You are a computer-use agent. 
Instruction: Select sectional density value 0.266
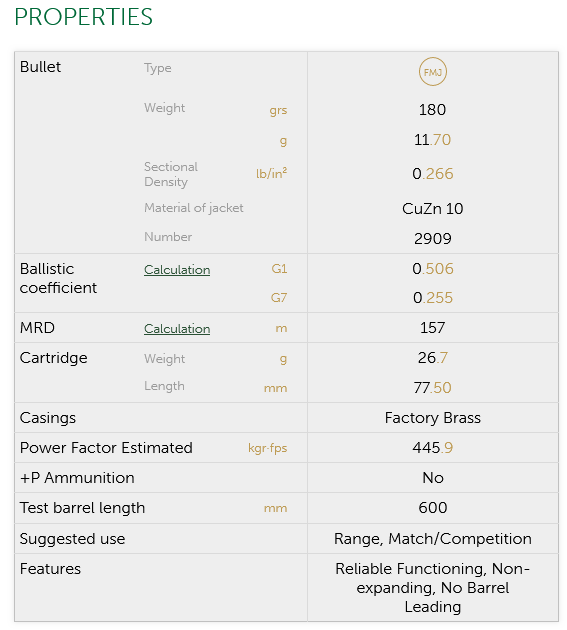coord(432,174)
